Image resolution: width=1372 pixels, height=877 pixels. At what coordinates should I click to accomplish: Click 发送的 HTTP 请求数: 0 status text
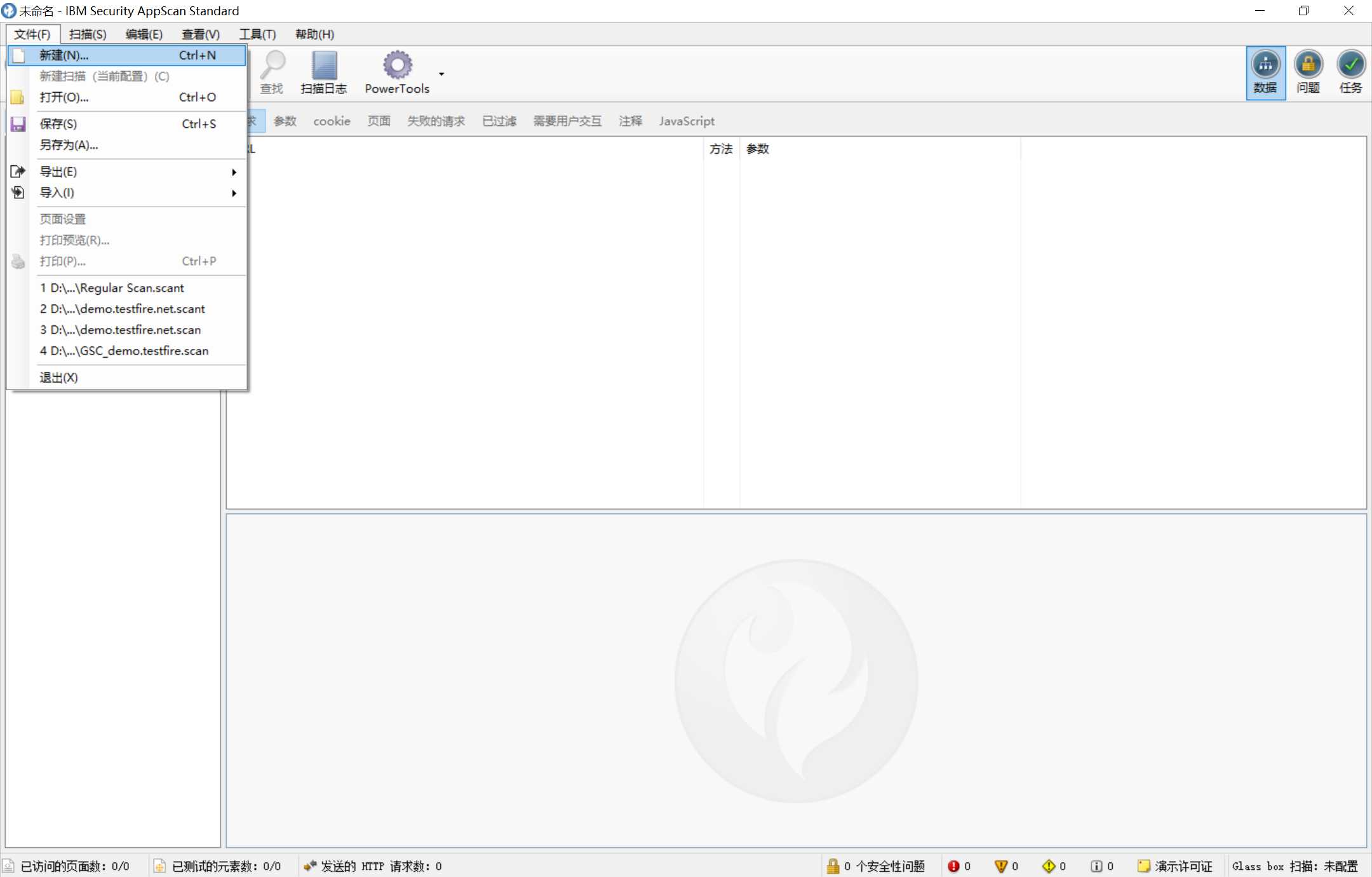pyautogui.click(x=381, y=866)
